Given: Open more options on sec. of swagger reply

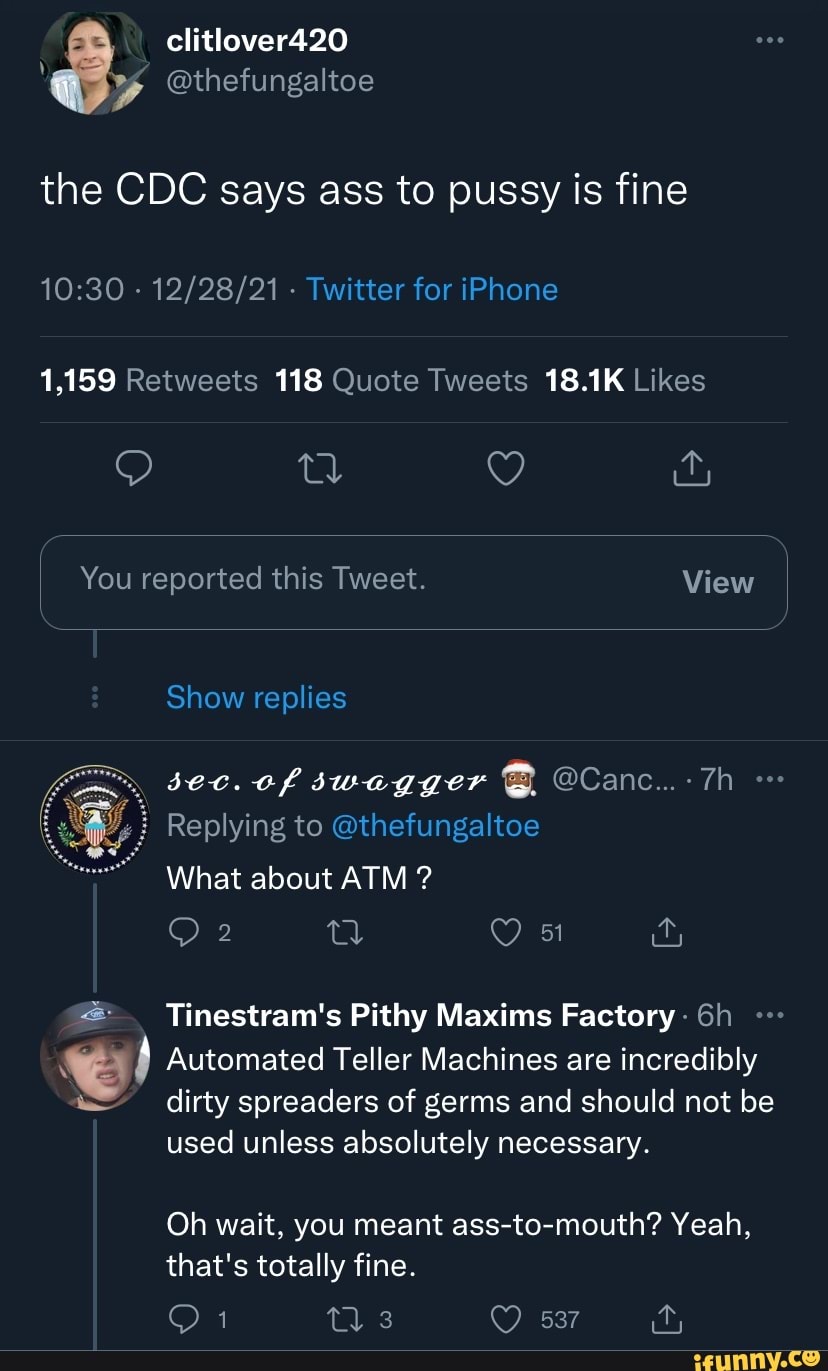Looking at the screenshot, I should point(768,779).
